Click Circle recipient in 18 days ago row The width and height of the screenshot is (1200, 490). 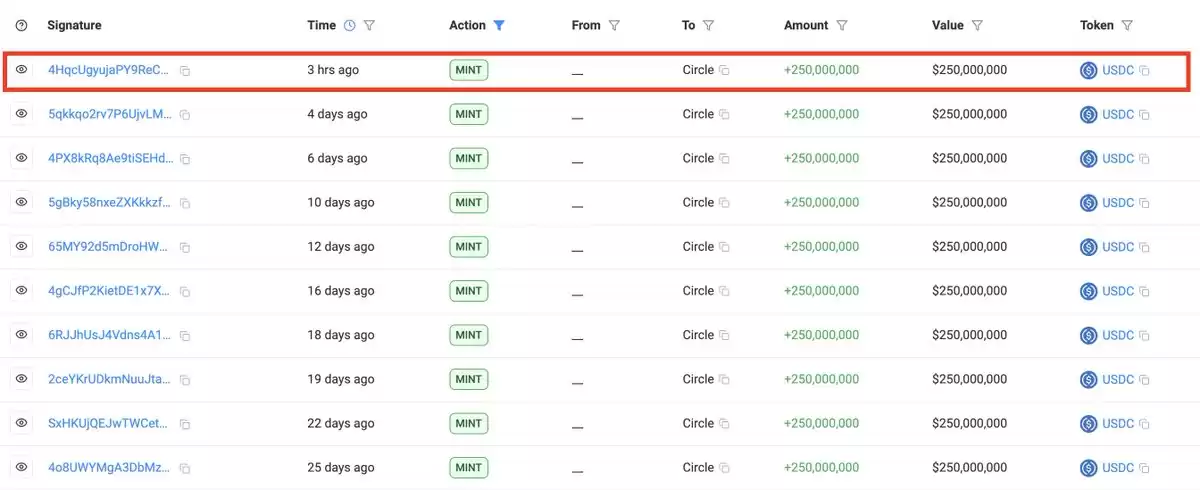(x=698, y=335)
